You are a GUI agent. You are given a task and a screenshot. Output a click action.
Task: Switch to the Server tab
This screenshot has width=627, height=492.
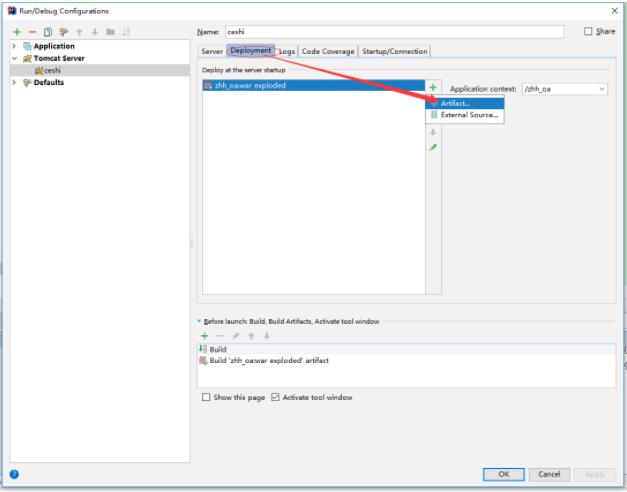pos(212,51)
